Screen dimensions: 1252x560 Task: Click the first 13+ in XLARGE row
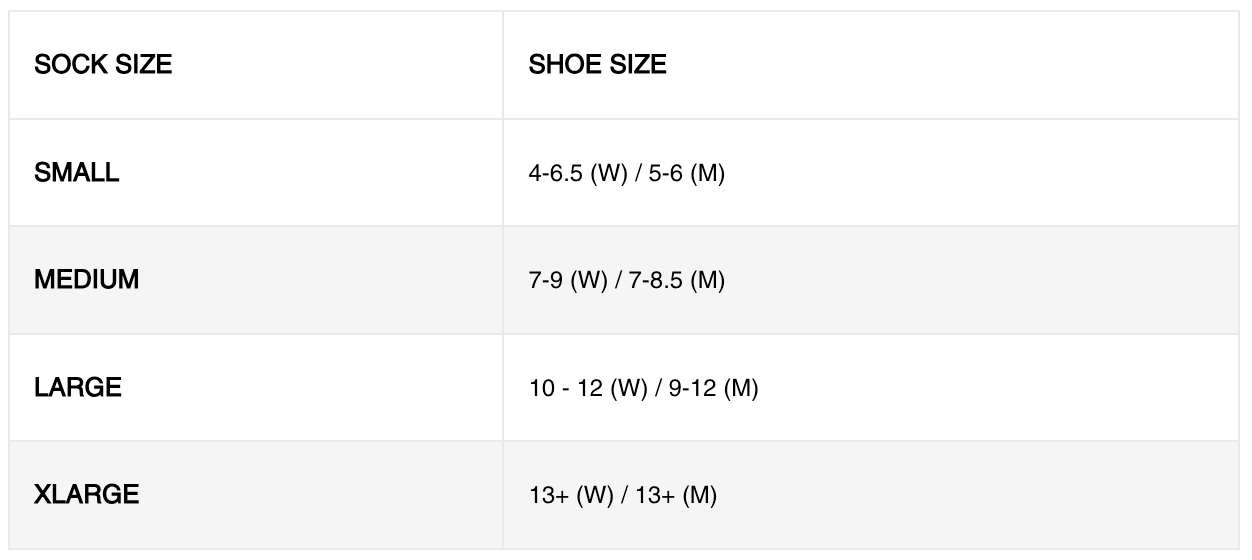548,496
